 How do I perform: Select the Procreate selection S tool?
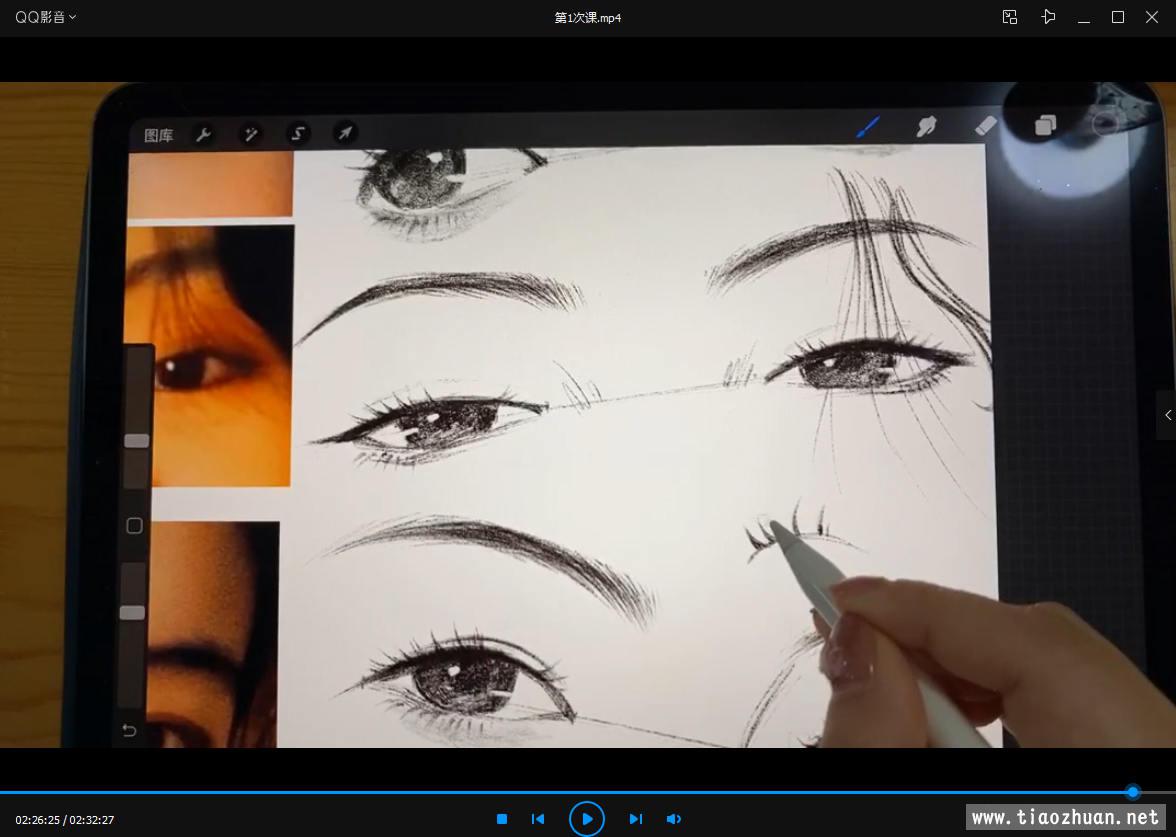coord(298,134)
